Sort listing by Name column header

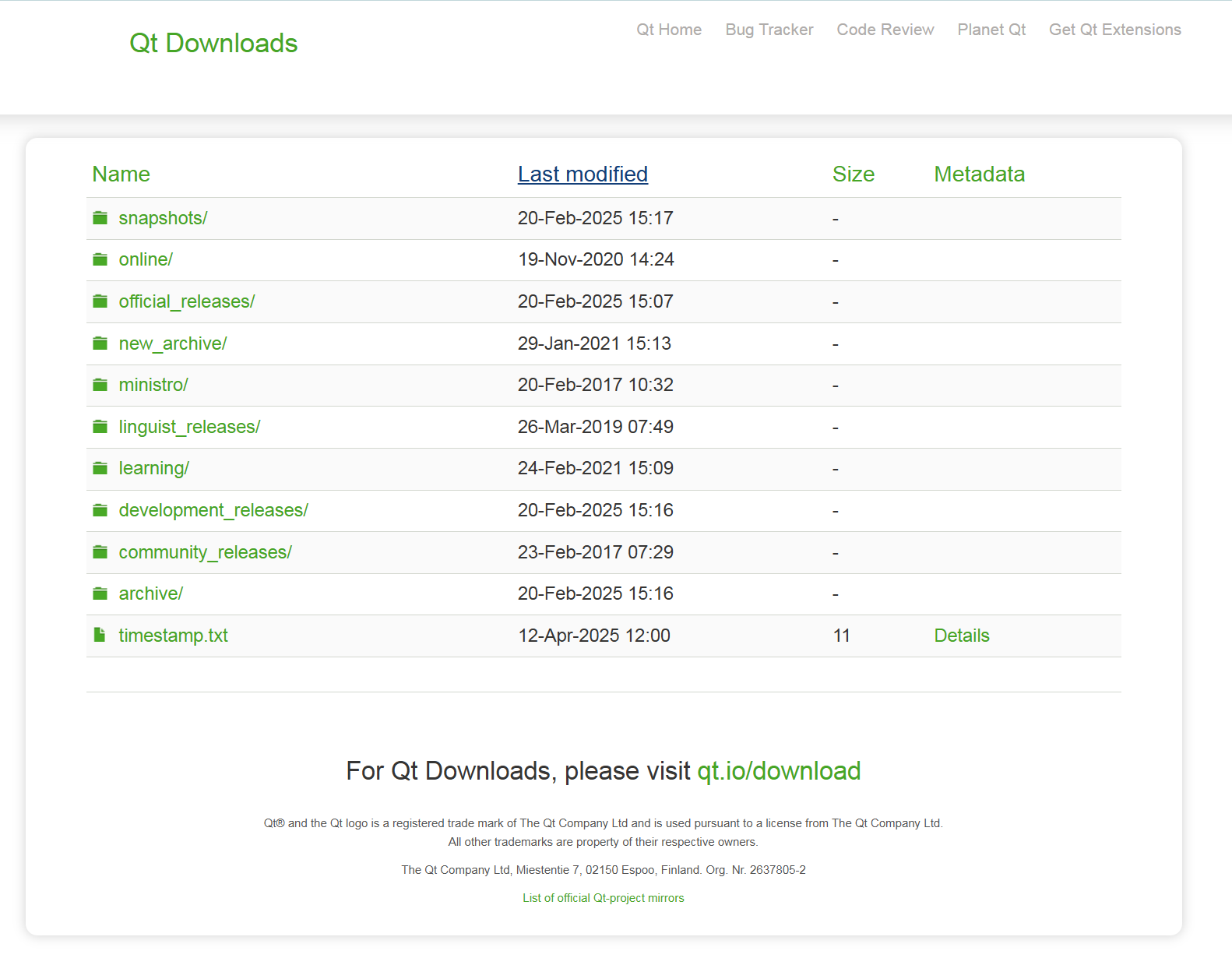[121, 174]
